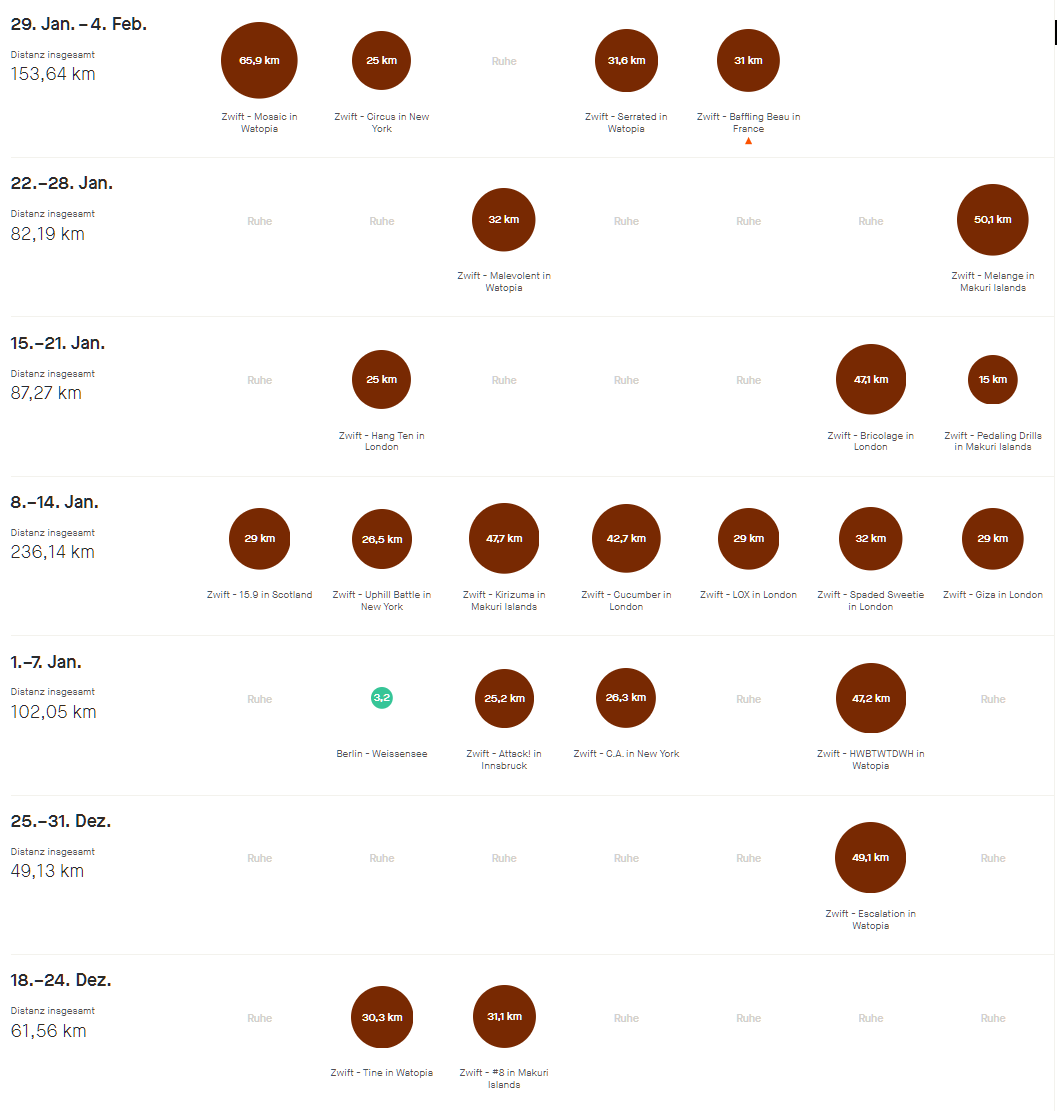Click the green 3,2 run bubble
This screenshot has width=1061, height=1111.
(382, 698)
